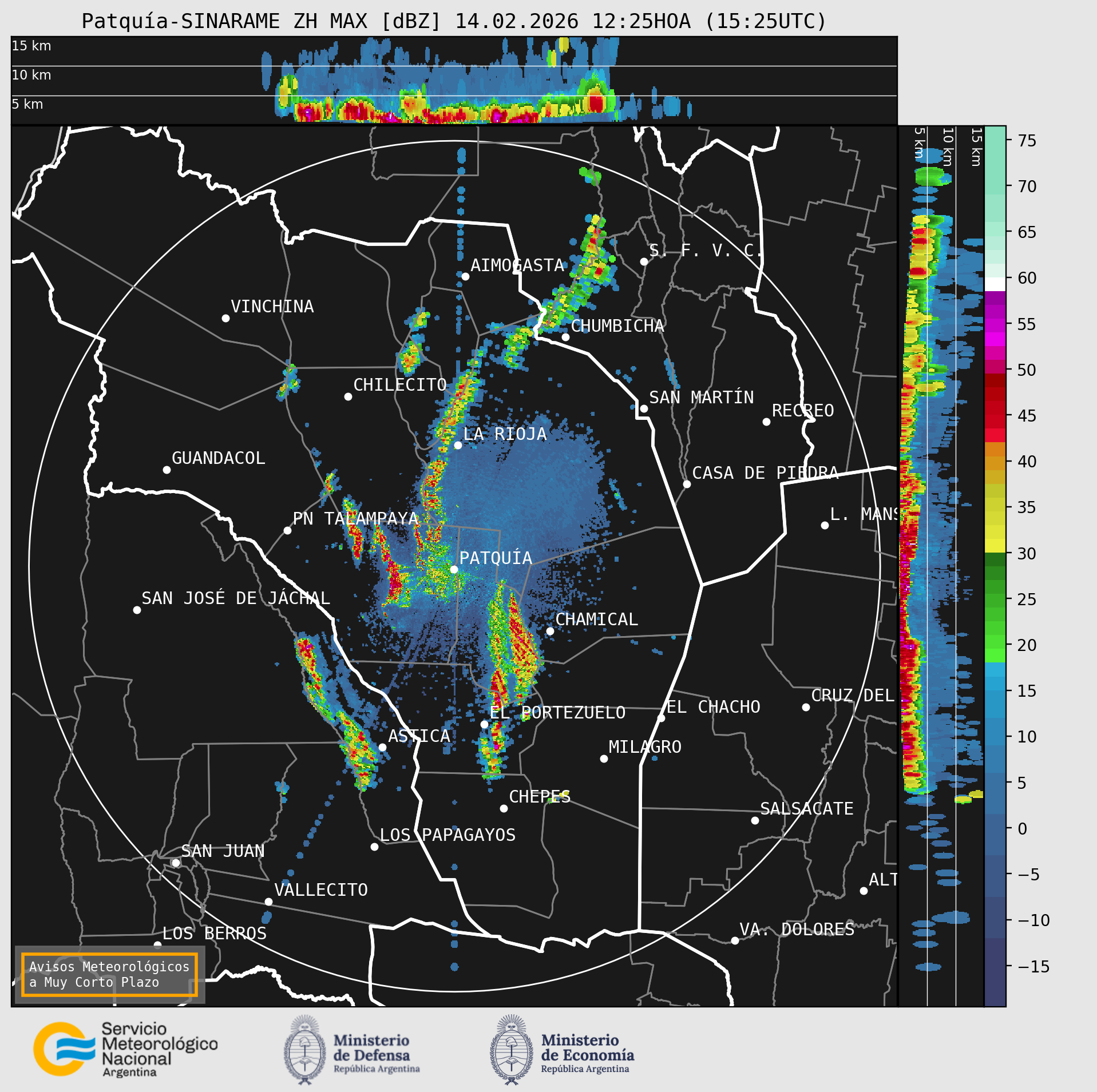Click the 15 km label in the top cross-section

tap(31, 46)
